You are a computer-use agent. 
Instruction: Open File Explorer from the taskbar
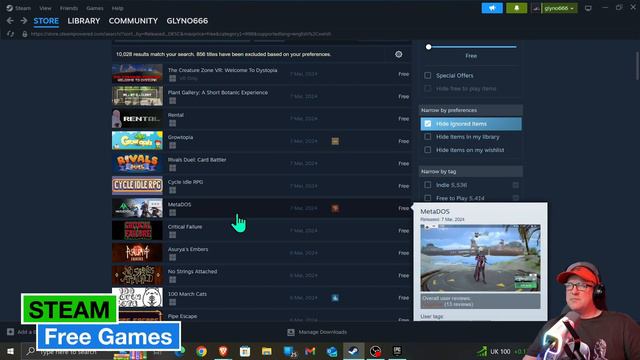(x=267, y=351)
